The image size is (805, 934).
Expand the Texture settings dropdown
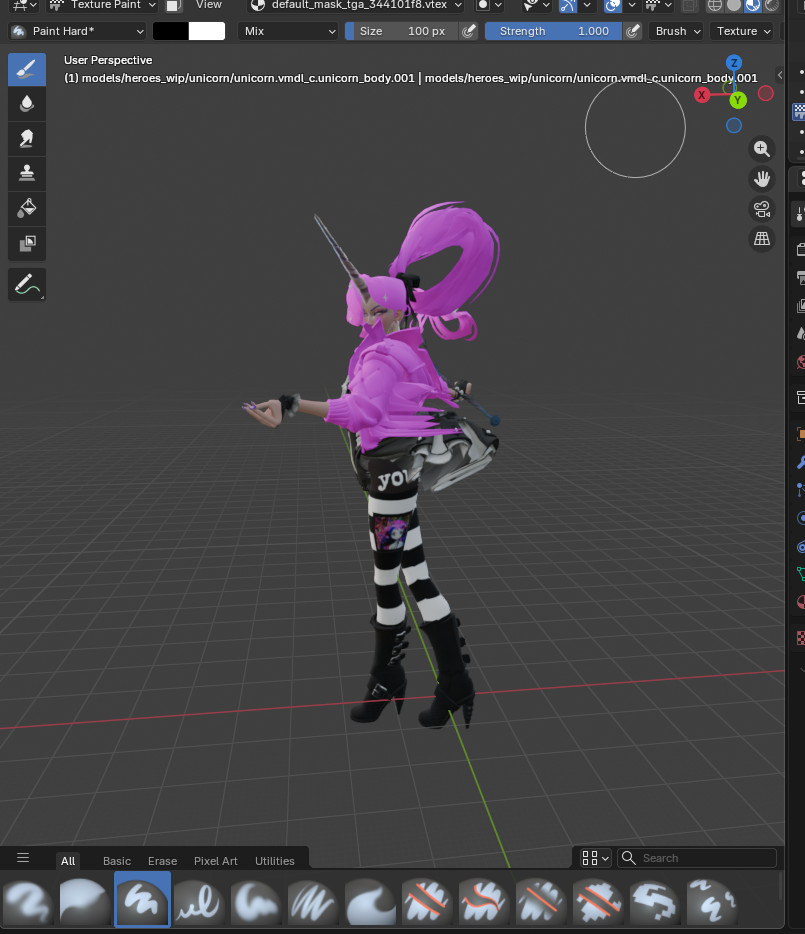[x=744, y=31]
